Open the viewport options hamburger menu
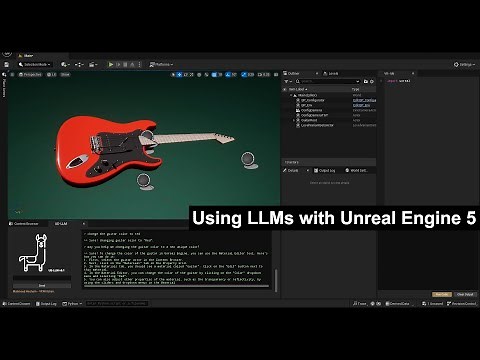480x360 pixels. coord(12,74)
